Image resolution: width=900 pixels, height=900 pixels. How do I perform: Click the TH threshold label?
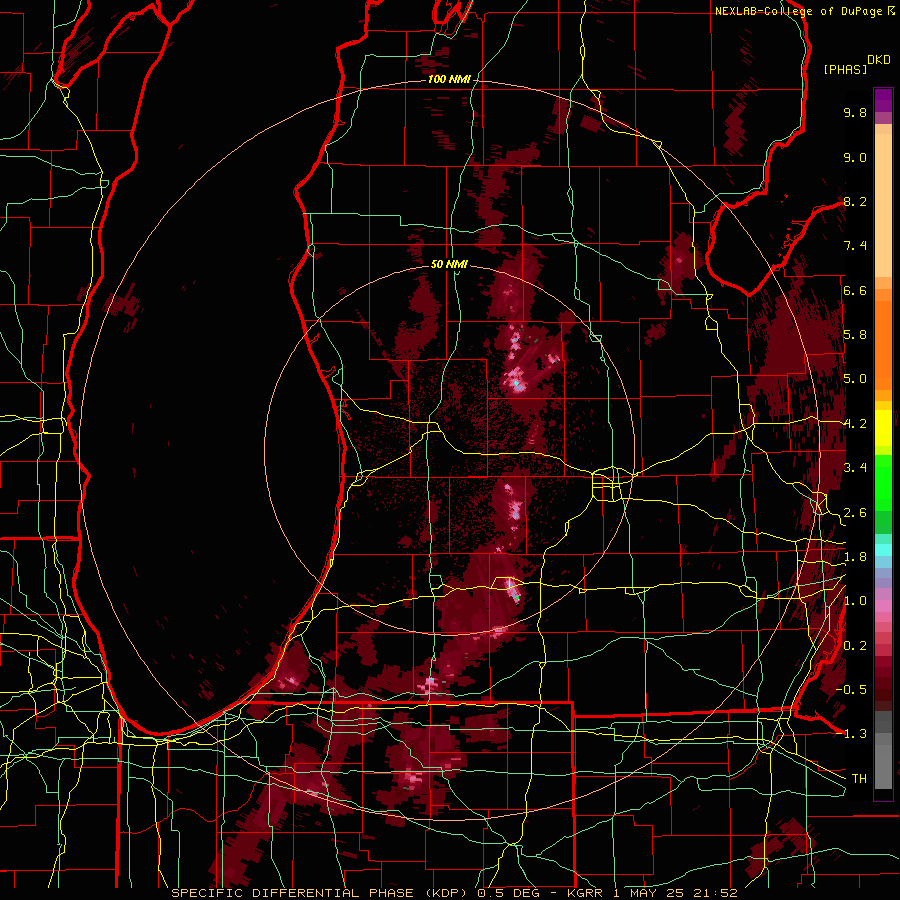click(x=859, y=779)
